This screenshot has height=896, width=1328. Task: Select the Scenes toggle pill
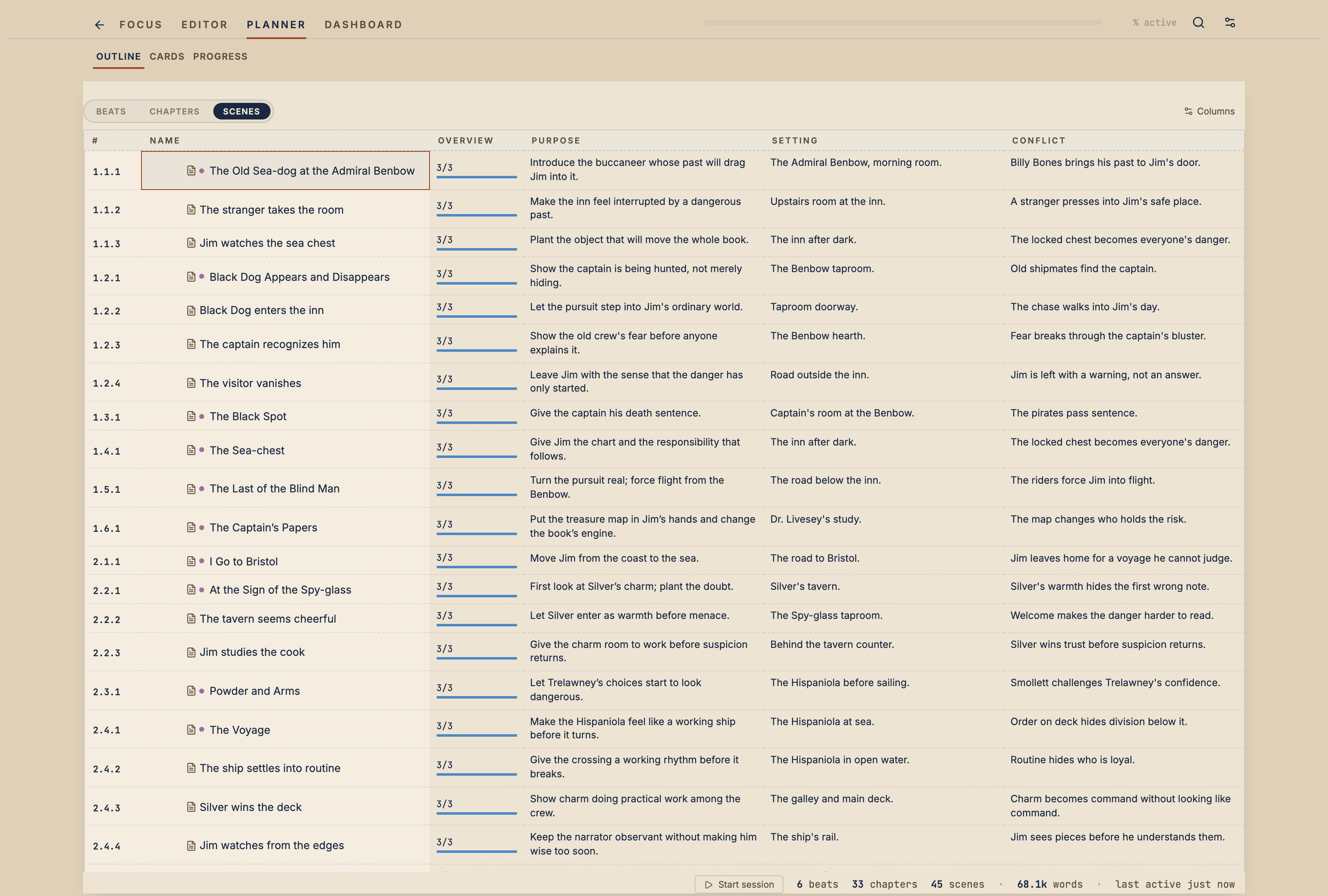[x=241, y=111]
